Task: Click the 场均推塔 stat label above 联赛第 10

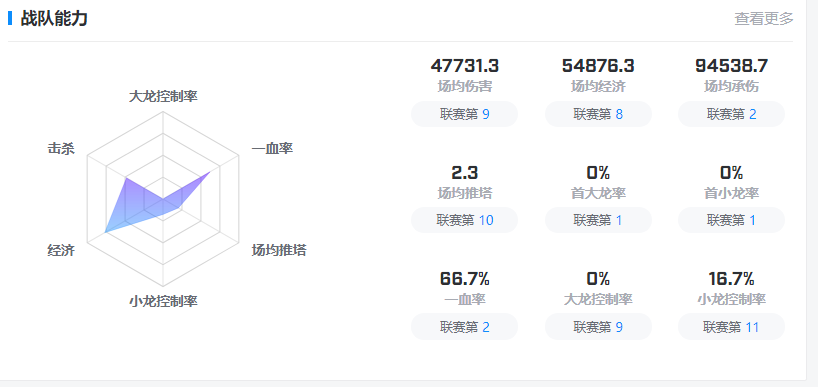Action: pyautogui.click(x=464, y=193)
